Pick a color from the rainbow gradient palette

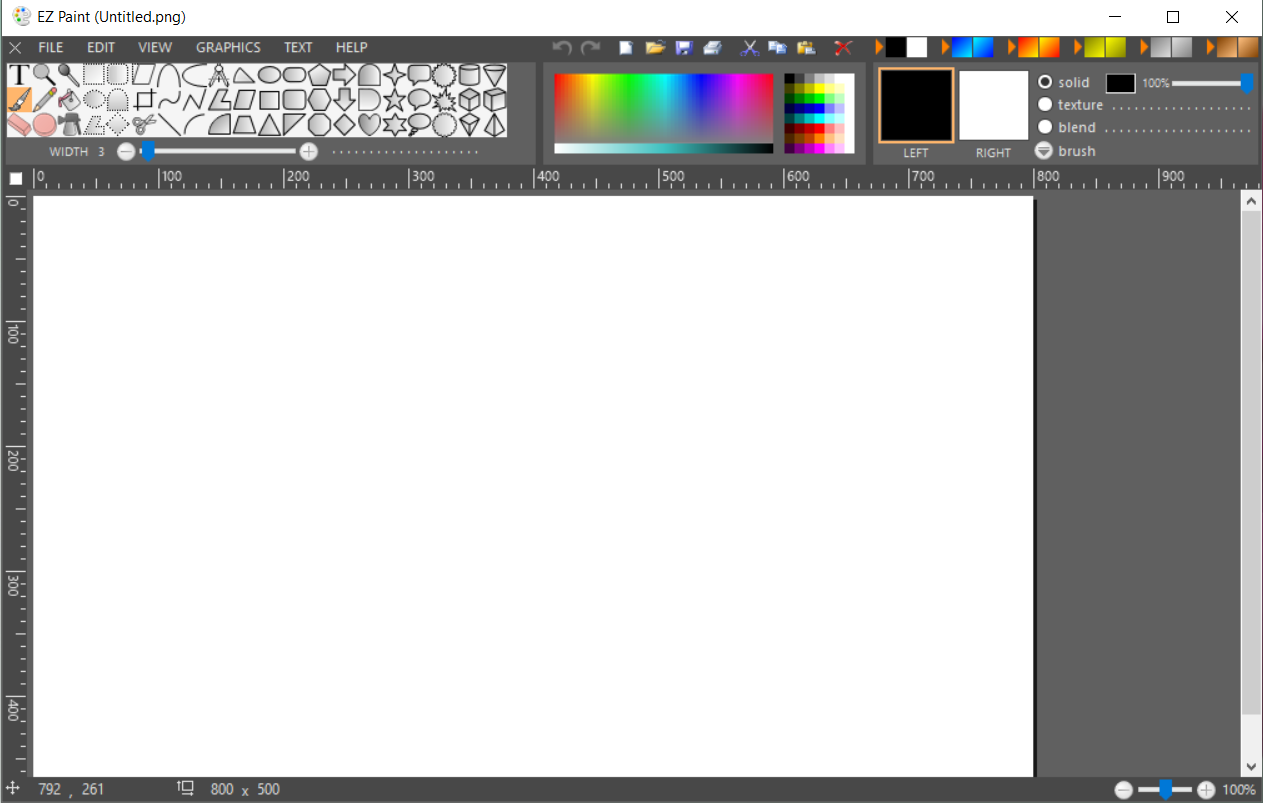(660, 110)
